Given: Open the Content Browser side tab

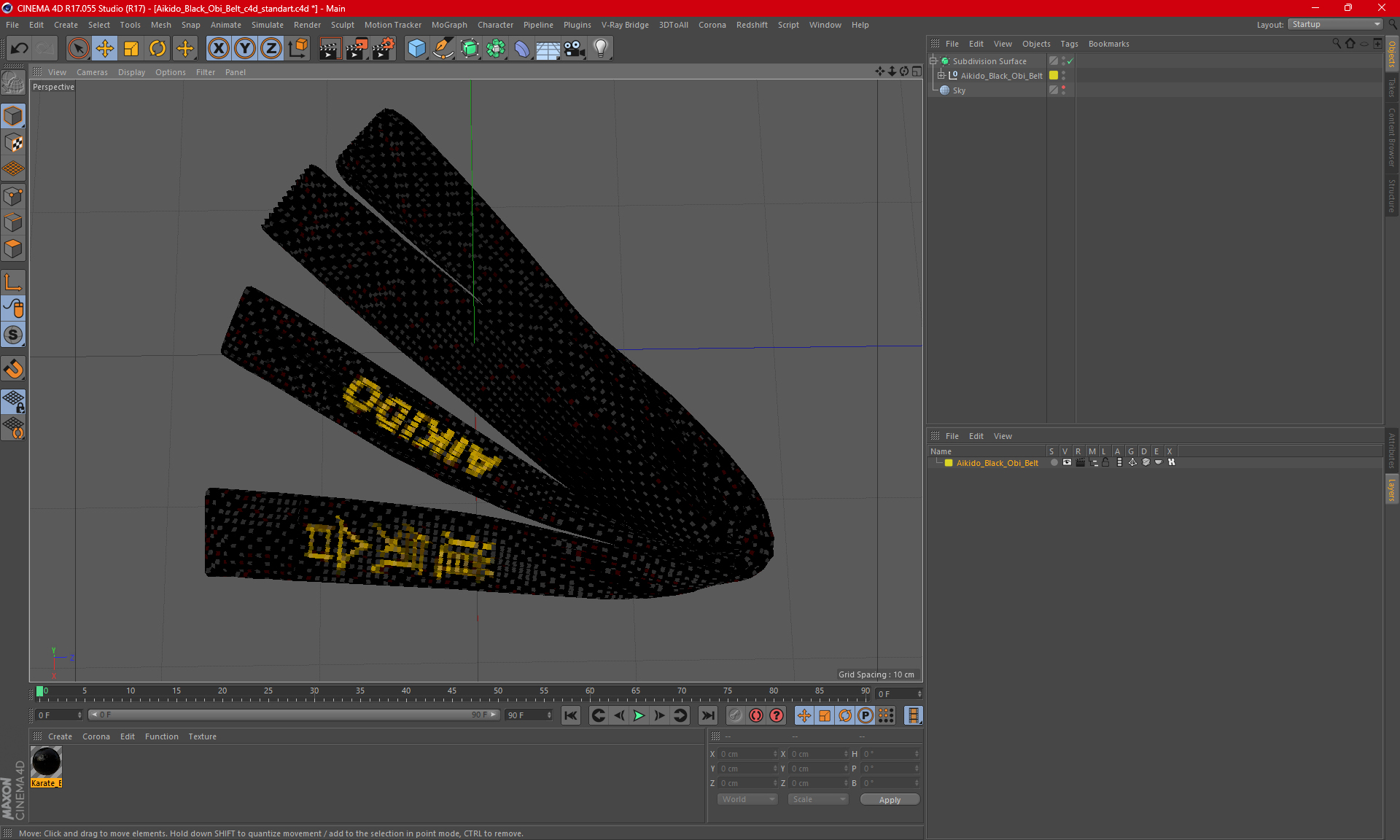Looking at the screenshot, I should (1391, 137).
